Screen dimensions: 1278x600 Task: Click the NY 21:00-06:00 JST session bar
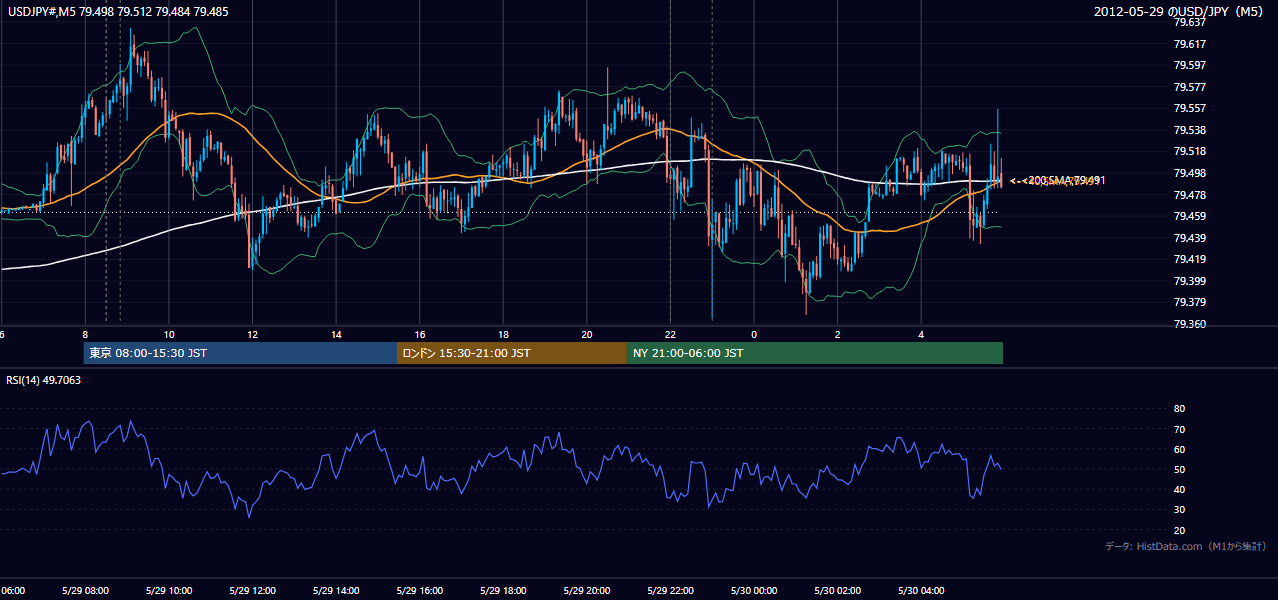point(815,353)
